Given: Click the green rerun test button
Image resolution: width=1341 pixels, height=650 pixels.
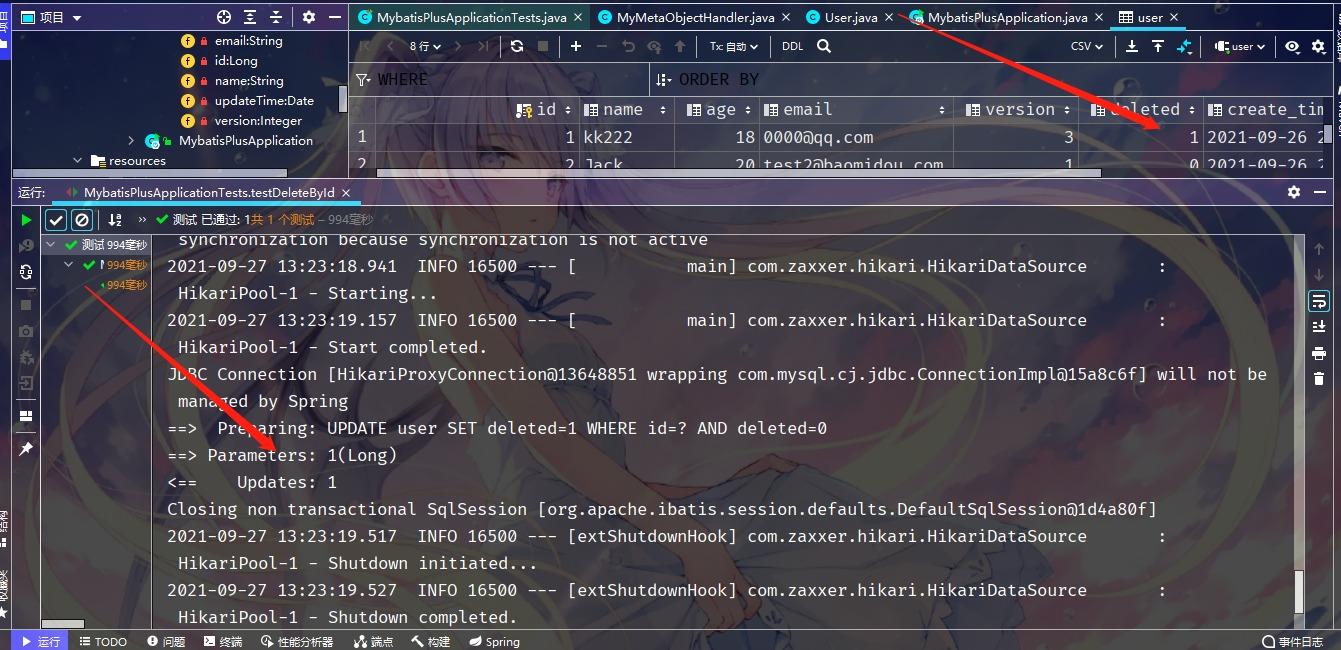Looking at the screenshot, I should click(x=26, y=220).
